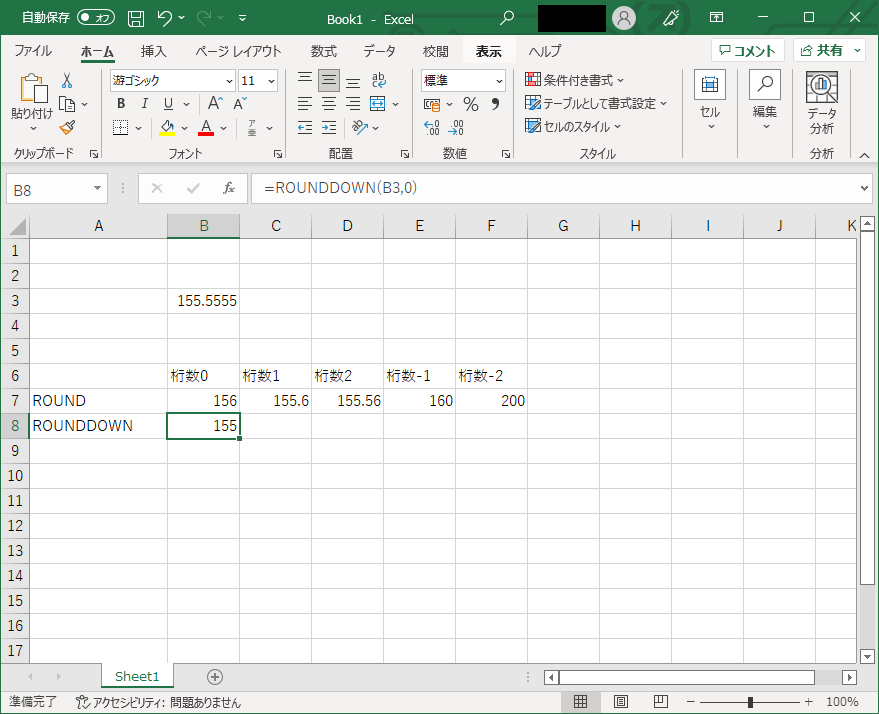Open the セル cells menu button
The image size is (879, 714).
tap(710, 101)
